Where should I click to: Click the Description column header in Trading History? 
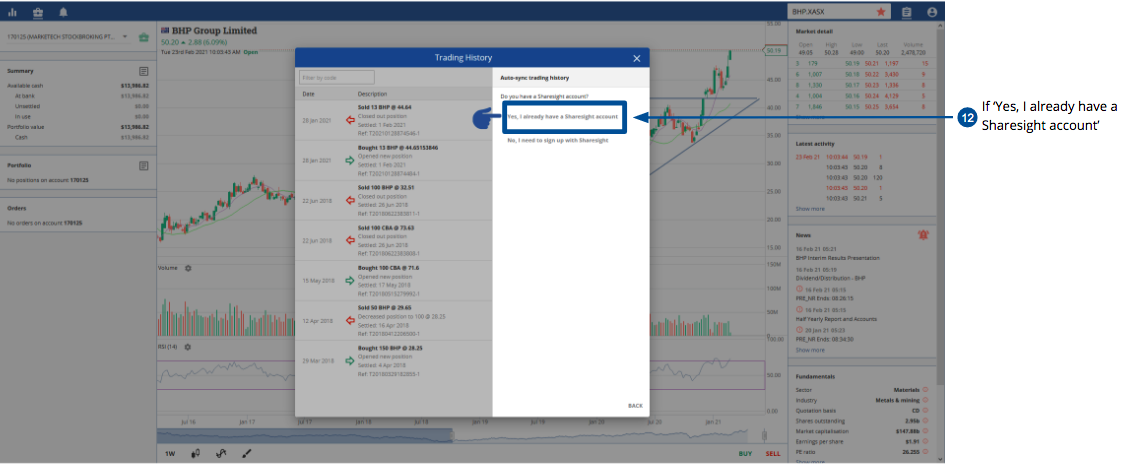372,94
